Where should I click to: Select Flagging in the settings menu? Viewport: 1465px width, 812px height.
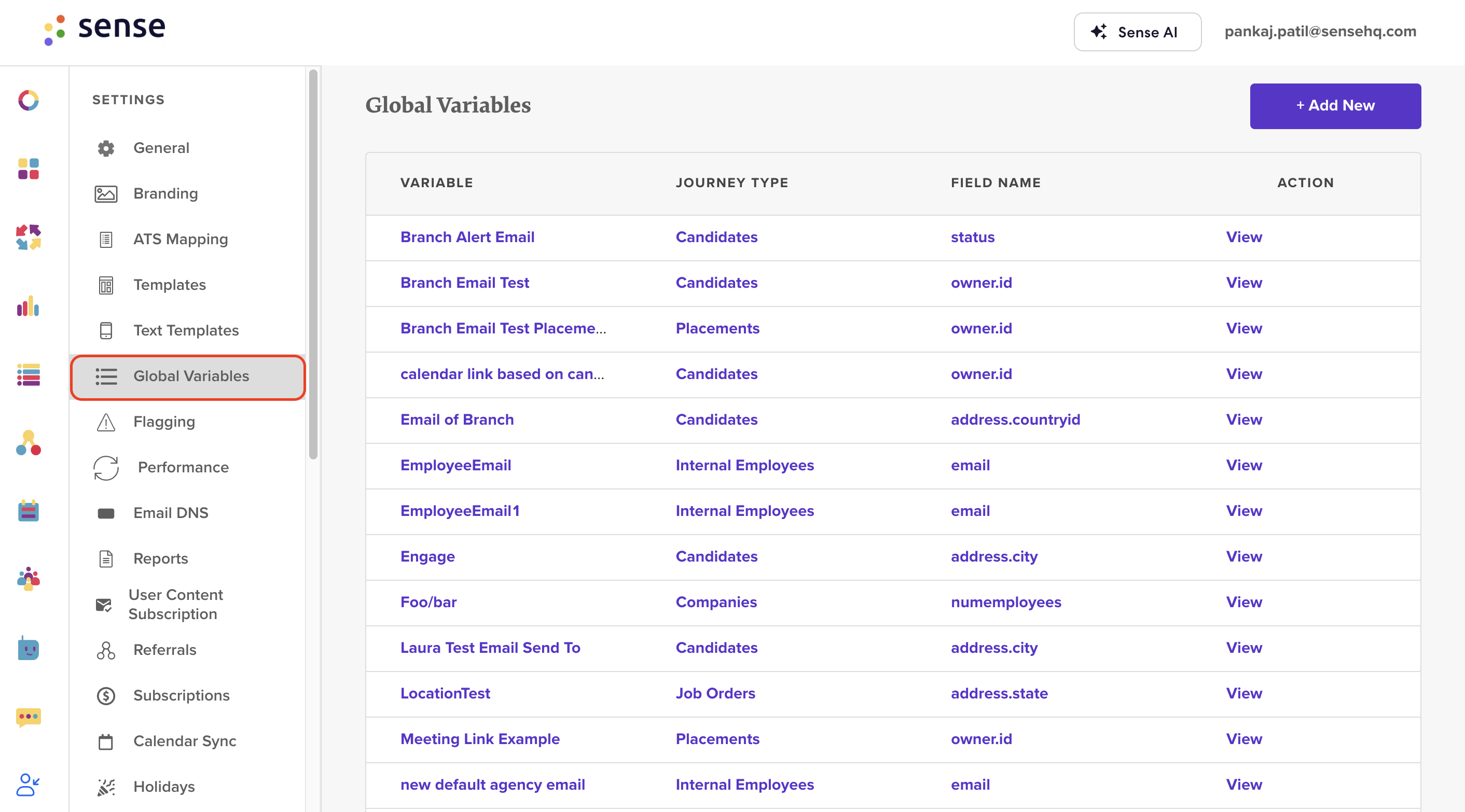tap(164, 422)
